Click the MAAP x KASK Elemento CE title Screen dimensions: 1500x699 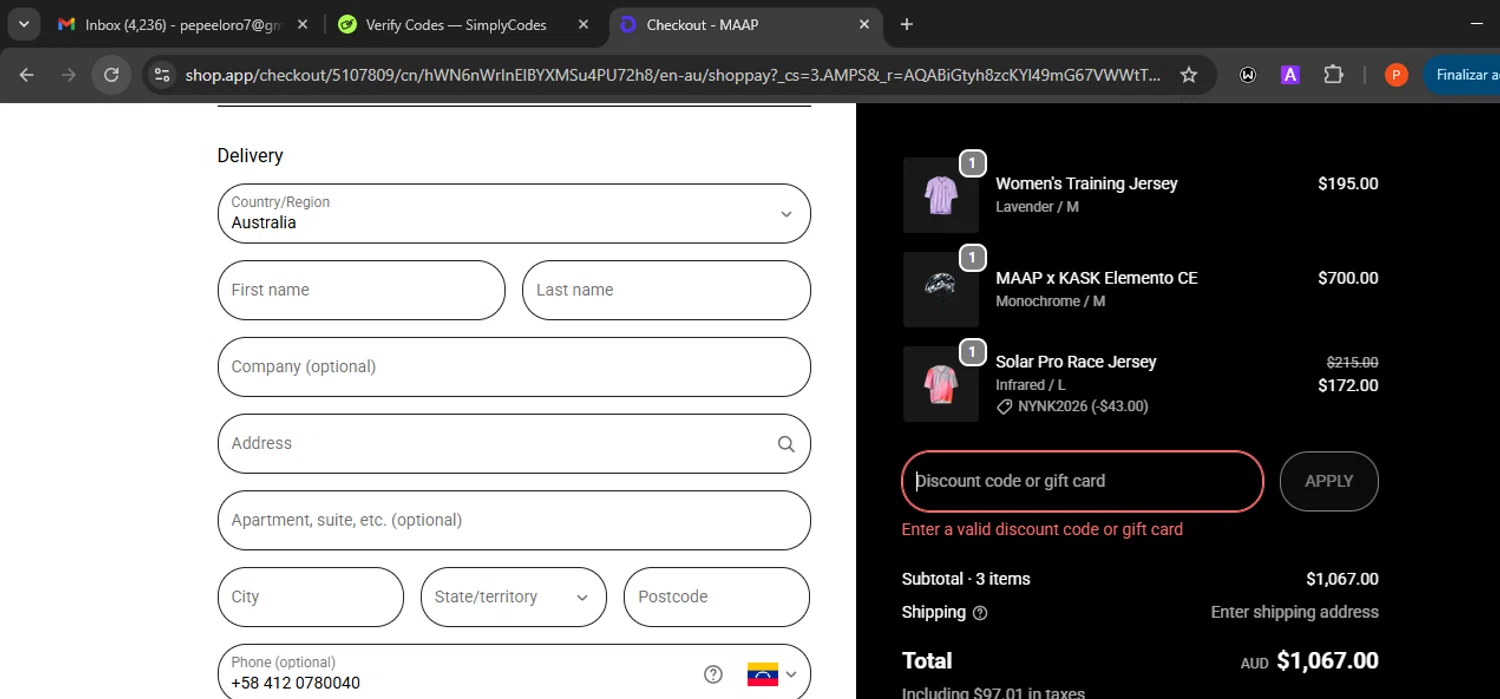(x=1097, y=278)
